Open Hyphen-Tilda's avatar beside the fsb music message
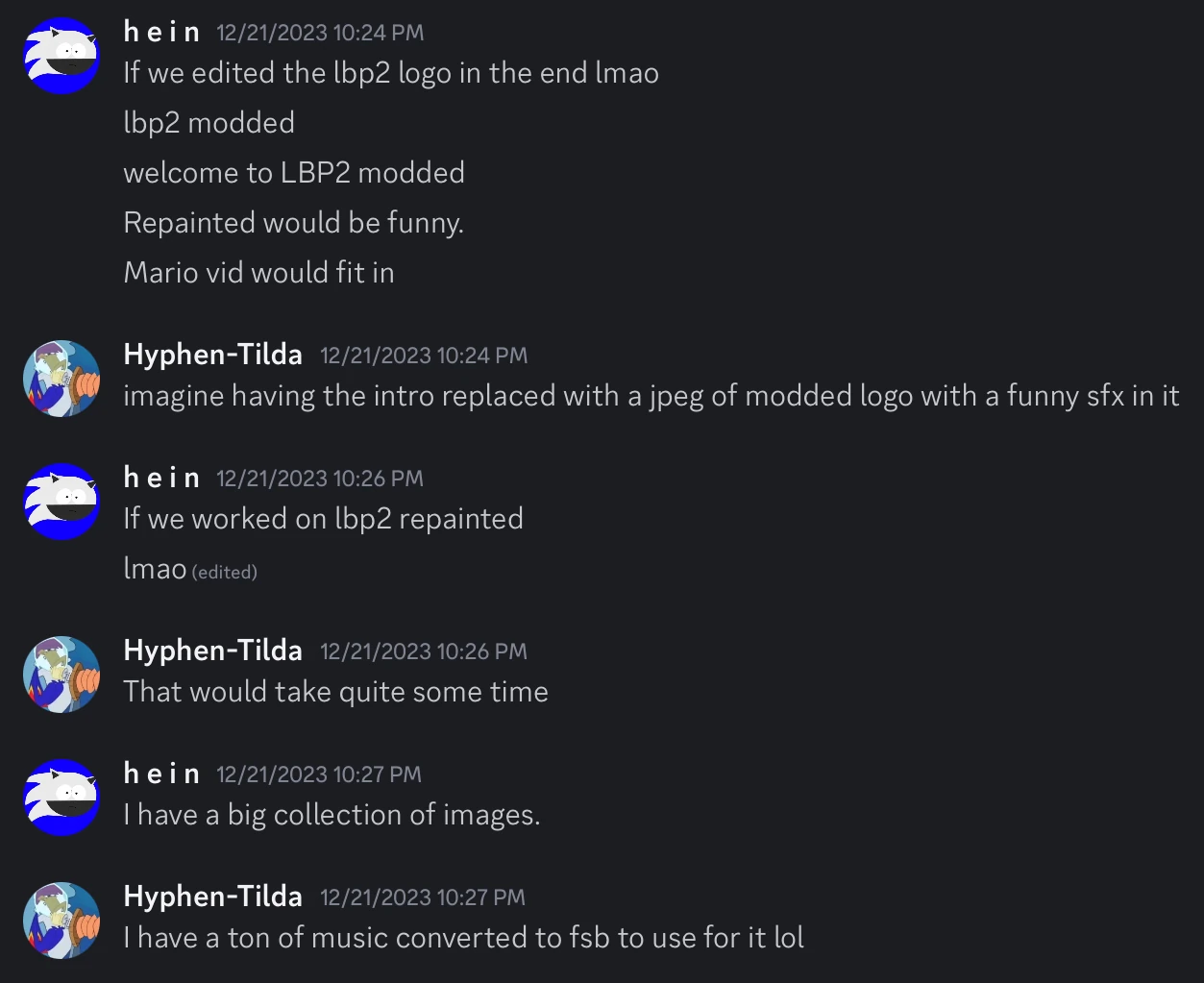Viewport: 1204px width, 983px height. click(61, 921)
